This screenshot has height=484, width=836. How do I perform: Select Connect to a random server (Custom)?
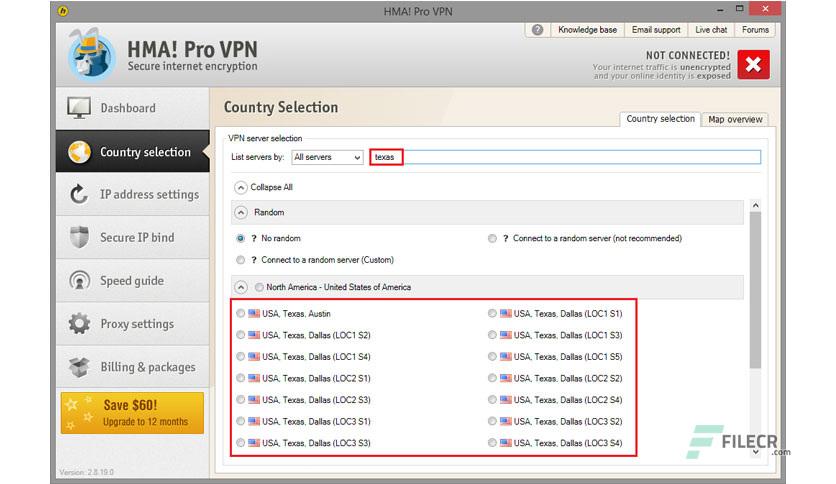tap(240, 260)
